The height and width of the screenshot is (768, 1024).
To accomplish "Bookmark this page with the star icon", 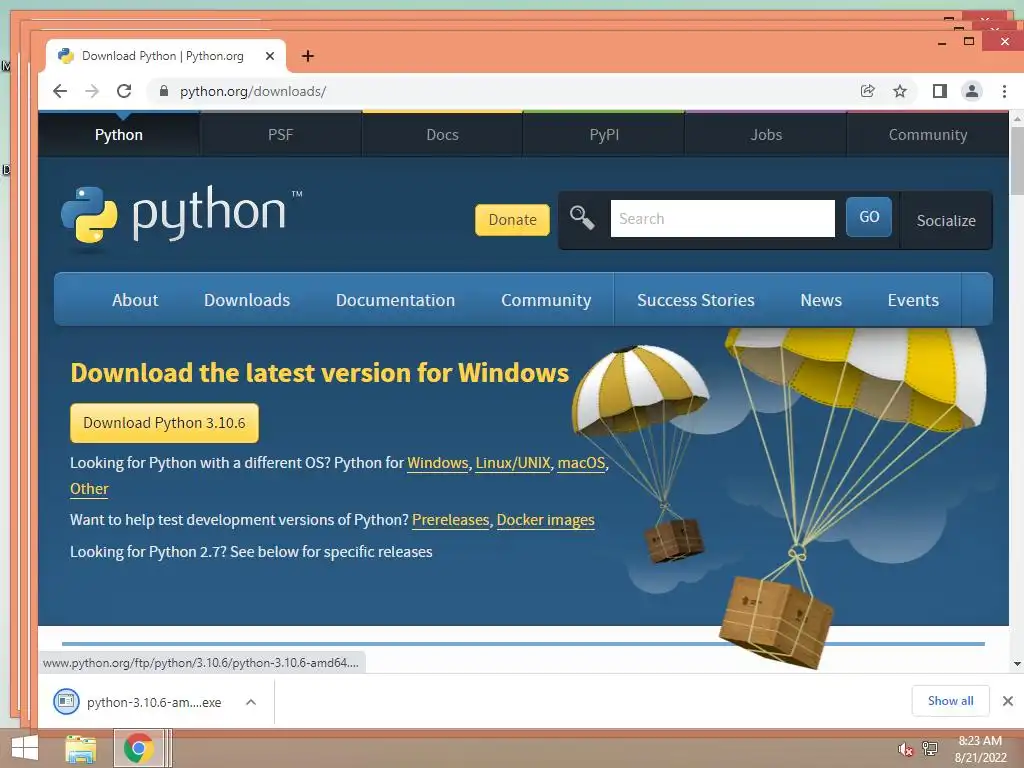I will (900, 91).
